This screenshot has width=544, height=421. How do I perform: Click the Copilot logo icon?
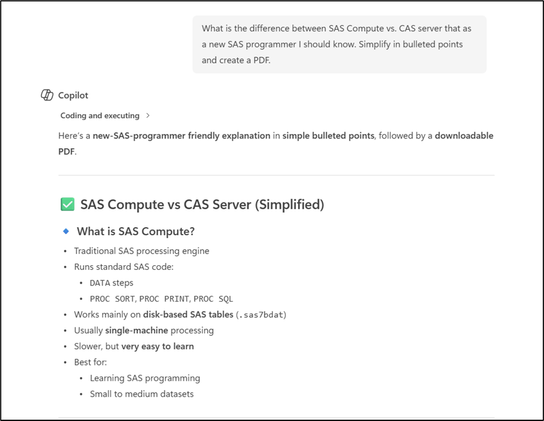(47, 95)
